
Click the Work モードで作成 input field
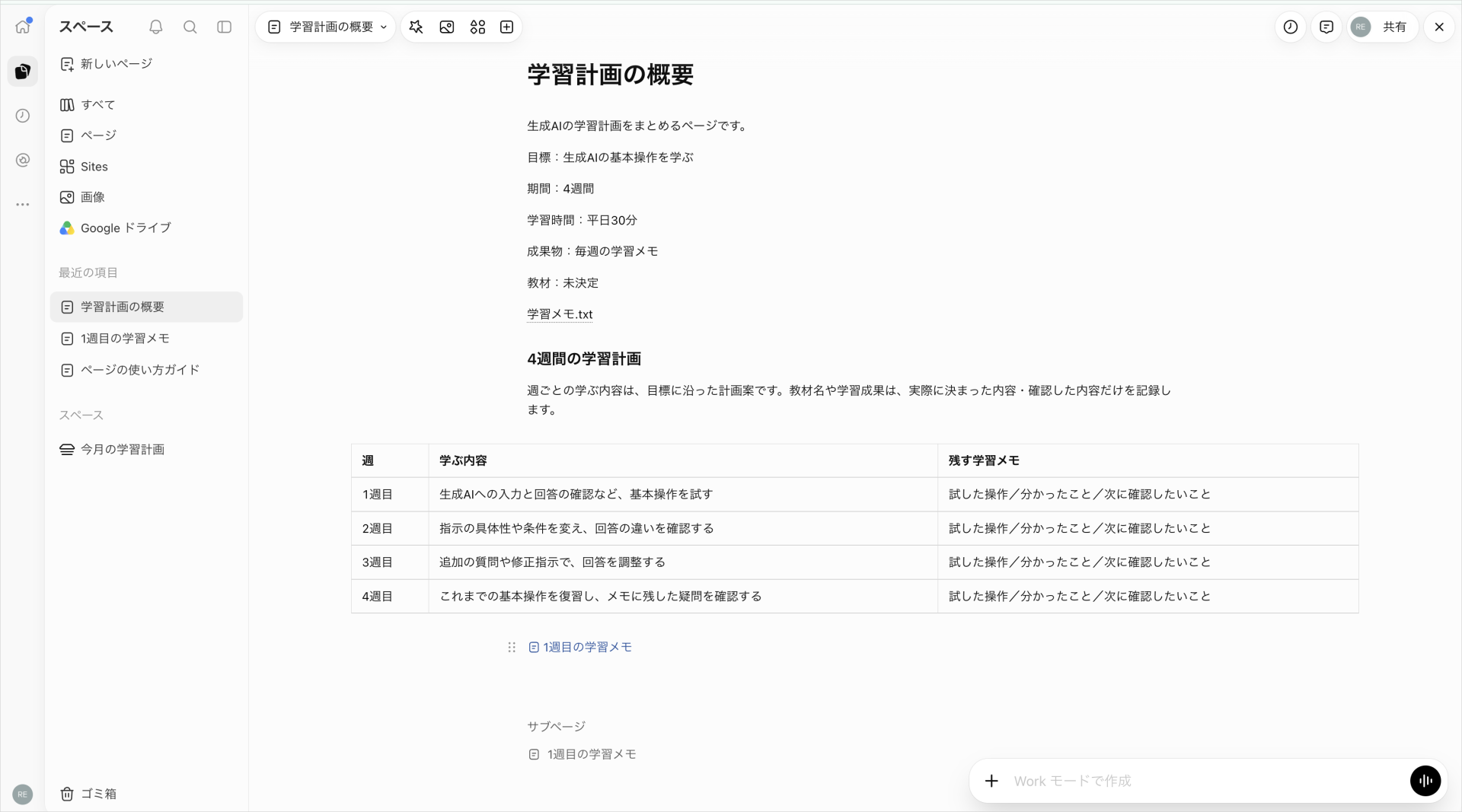point(1207,781)
